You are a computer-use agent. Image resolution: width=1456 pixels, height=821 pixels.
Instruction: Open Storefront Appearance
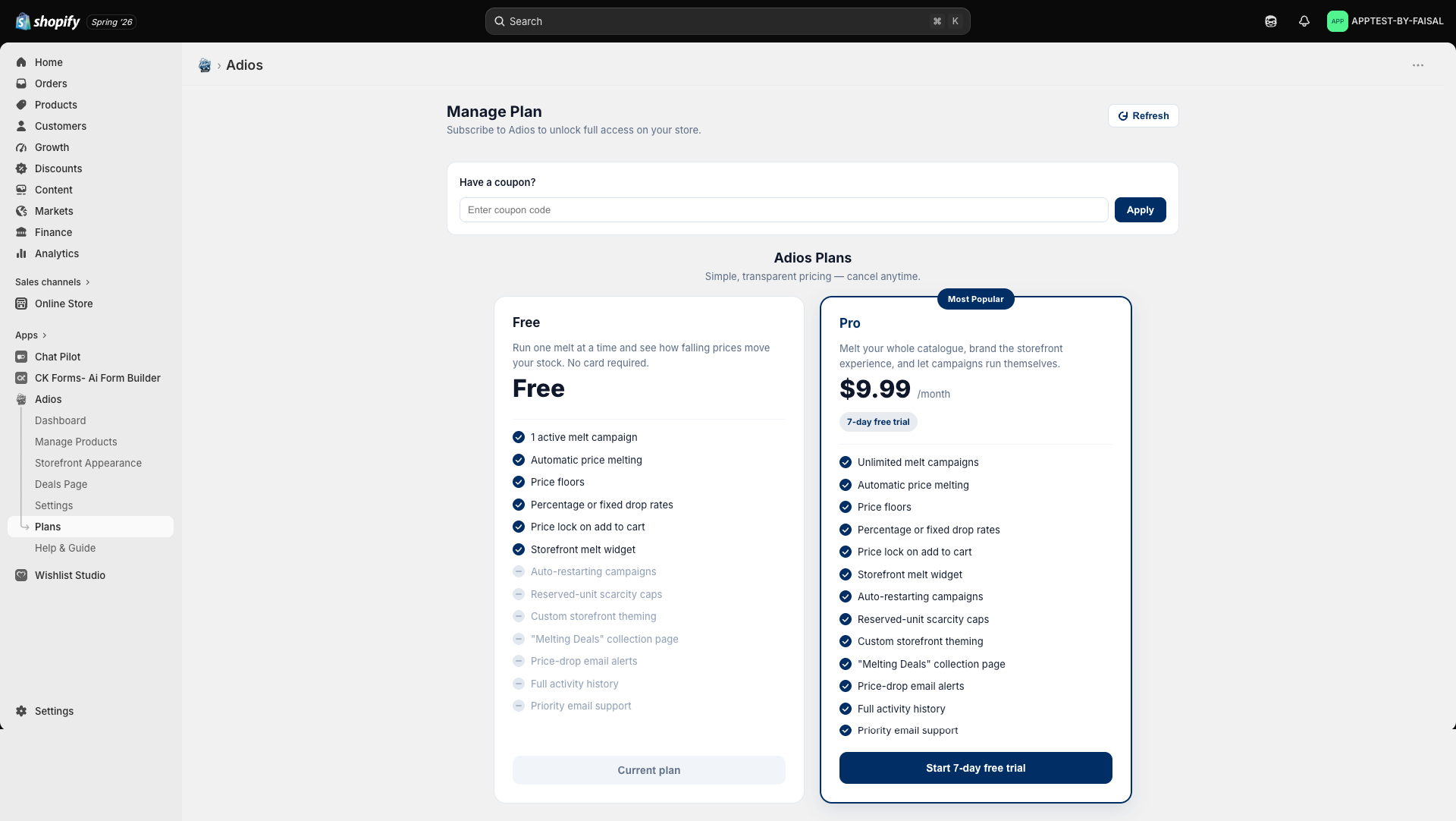88,463
